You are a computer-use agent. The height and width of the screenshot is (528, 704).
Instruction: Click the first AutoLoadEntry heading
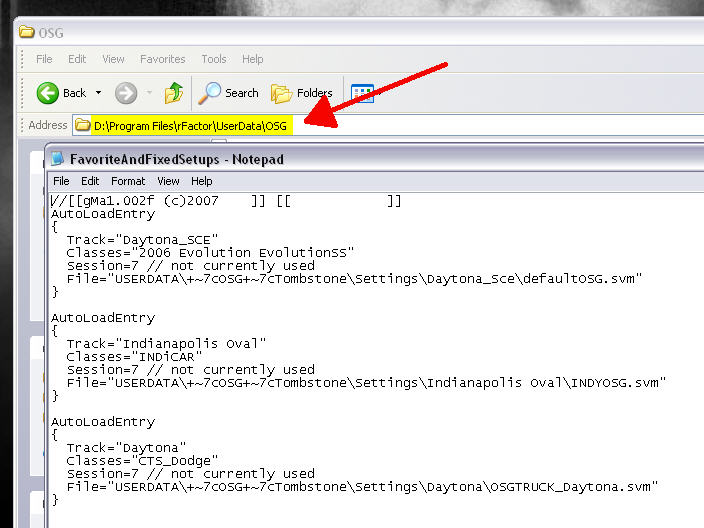[x=103, y=214]
